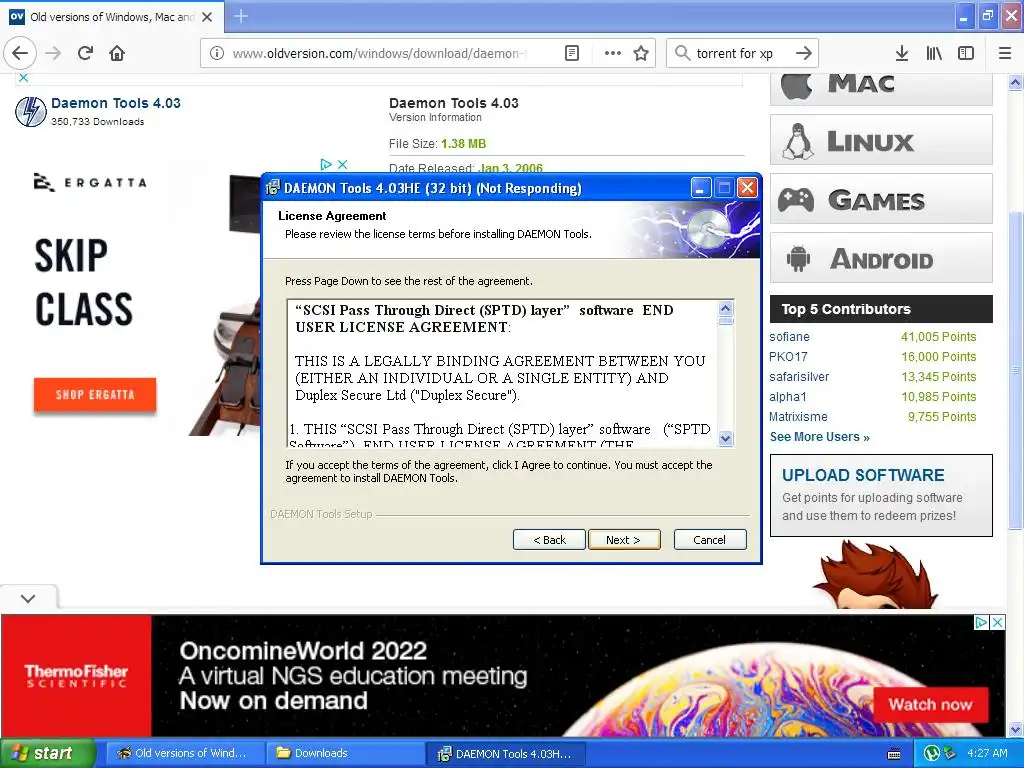The height and width of the screenshot is (768, 1024).
Task: Open the hamburger application menu
Action: [1005, 53]
